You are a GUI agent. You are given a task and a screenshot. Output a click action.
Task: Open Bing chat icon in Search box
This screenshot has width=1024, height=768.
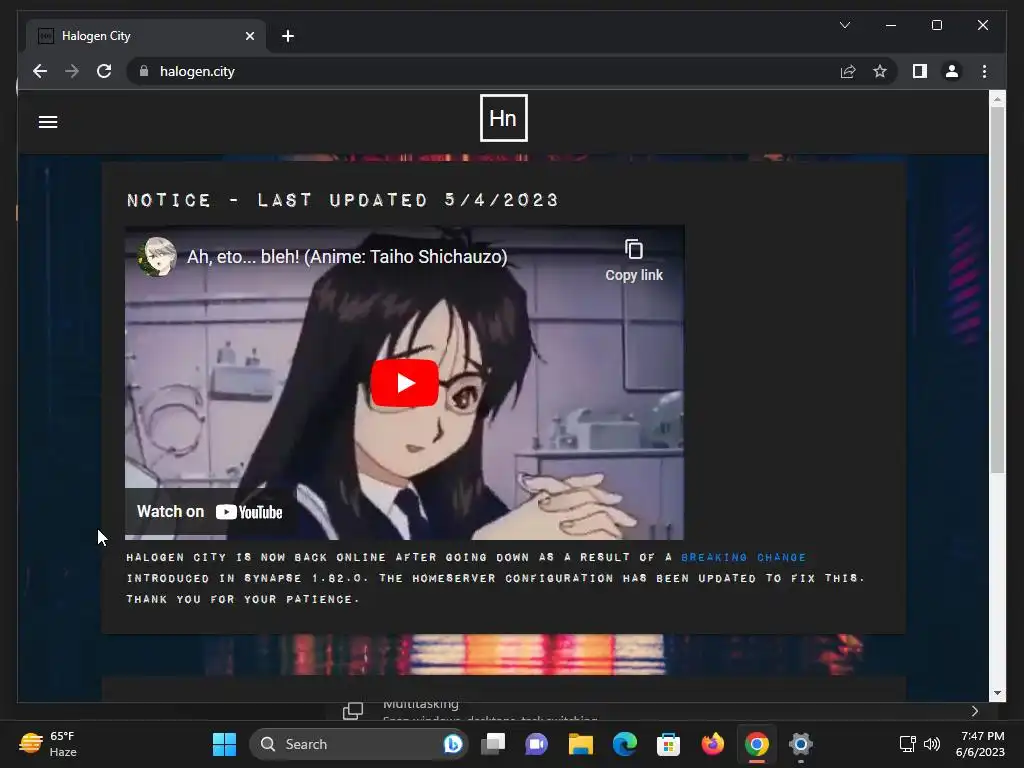(x=453, y=744)
